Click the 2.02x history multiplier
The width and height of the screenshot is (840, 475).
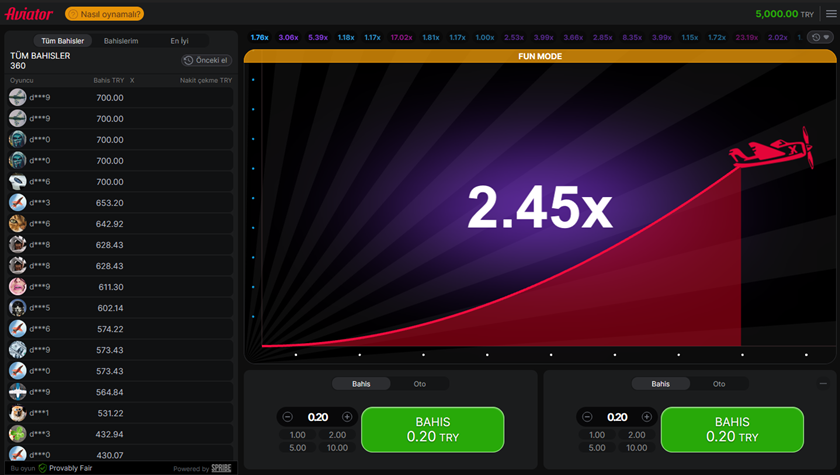778,37
